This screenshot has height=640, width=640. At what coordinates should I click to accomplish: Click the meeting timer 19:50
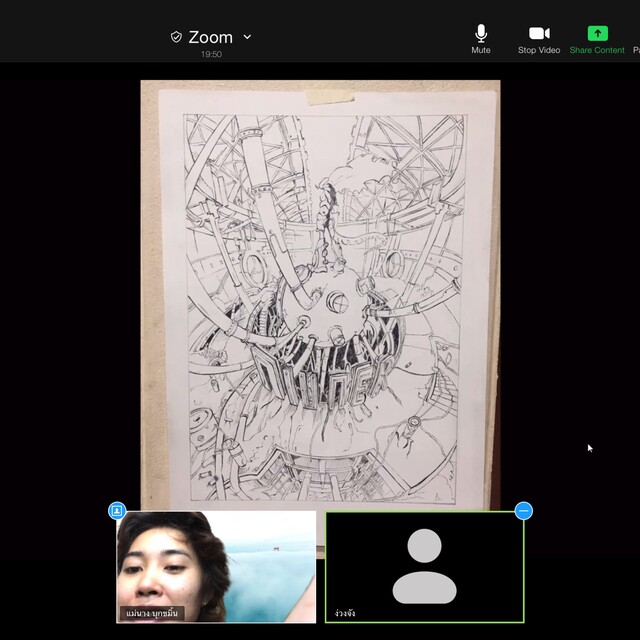pos(211,54)
